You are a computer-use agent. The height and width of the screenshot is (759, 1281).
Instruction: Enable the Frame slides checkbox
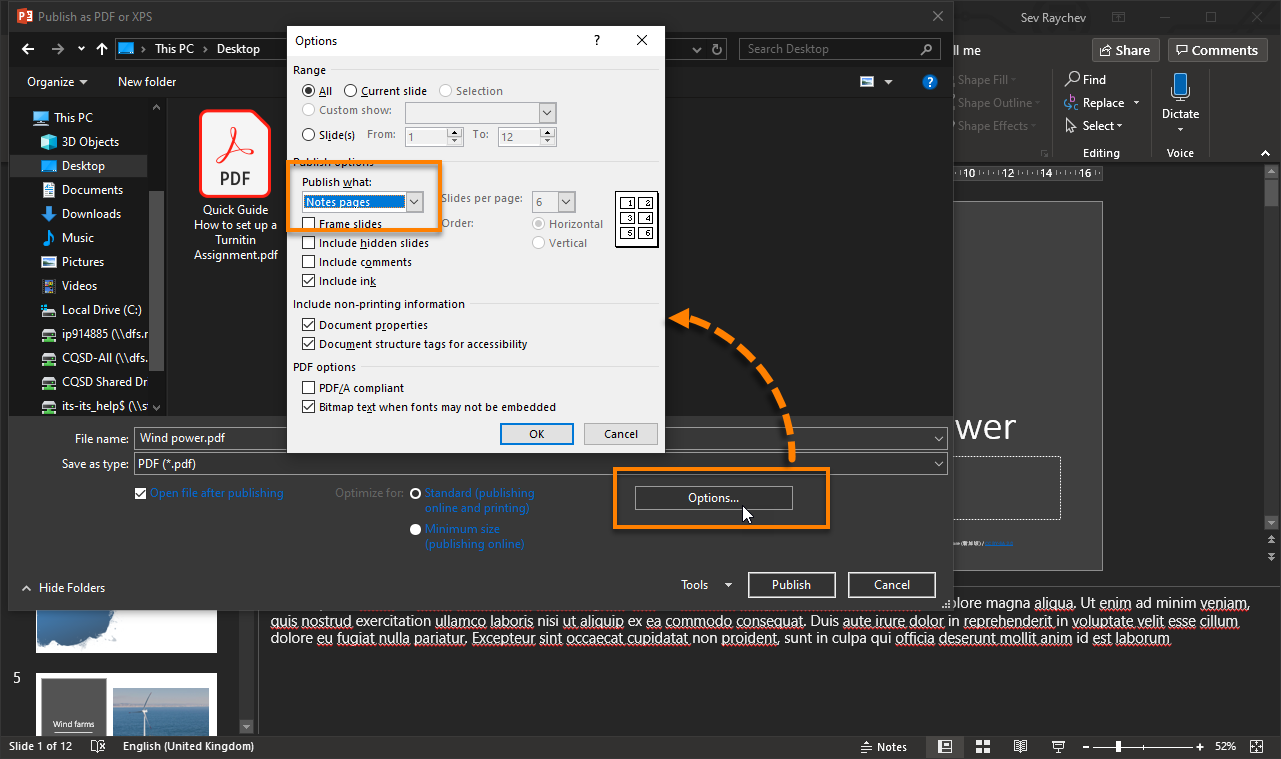coord(309,224)
